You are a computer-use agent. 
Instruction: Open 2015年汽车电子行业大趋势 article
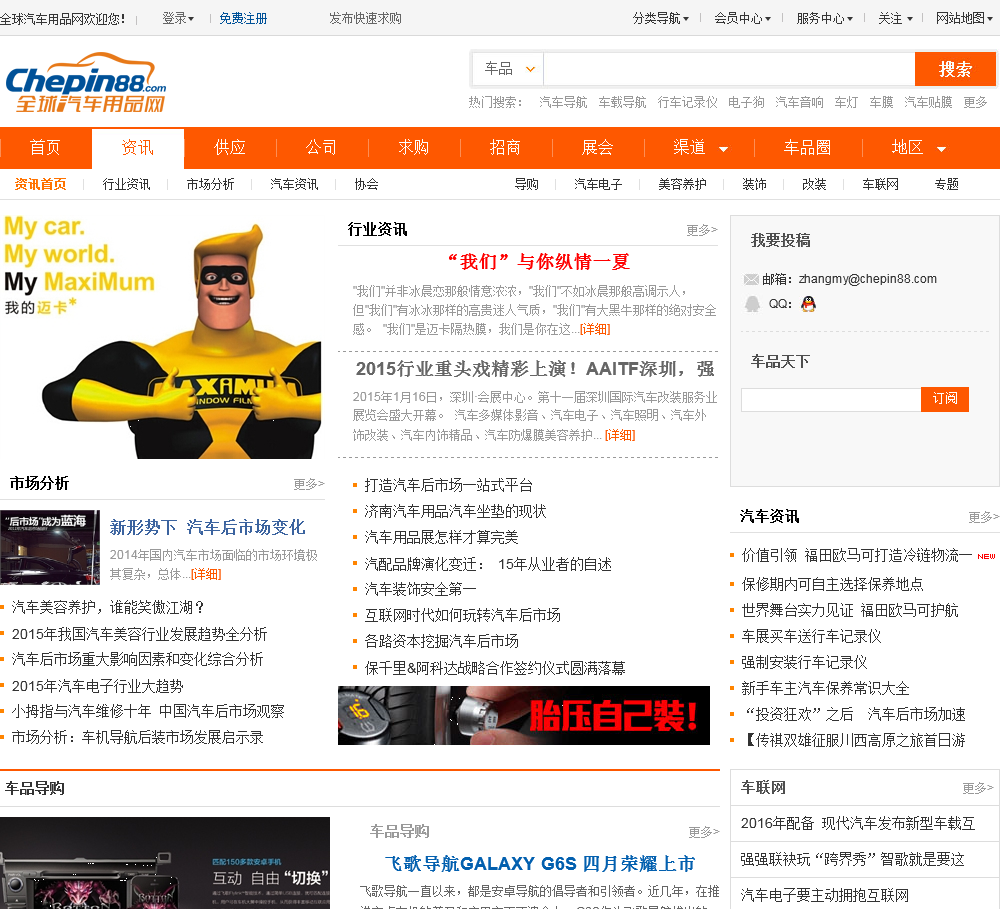tap(98, 686)
